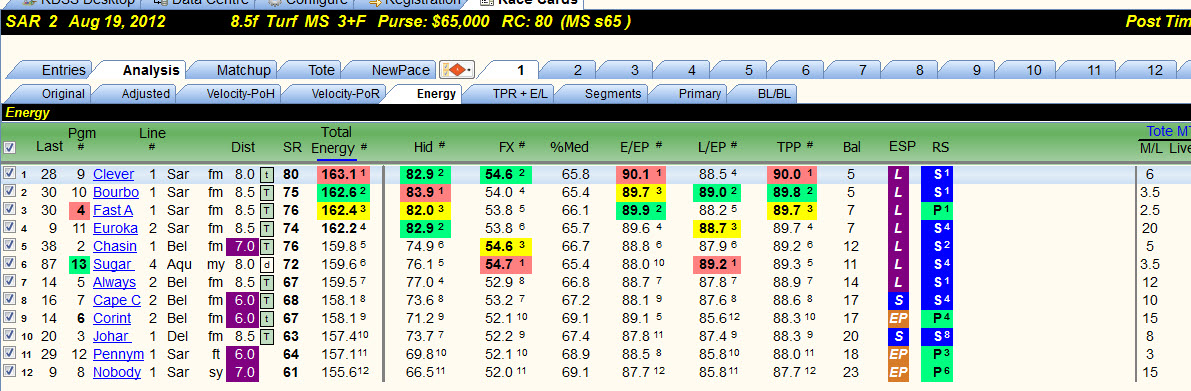Click the blue S8 RS badge for Johar

[937, 336]
